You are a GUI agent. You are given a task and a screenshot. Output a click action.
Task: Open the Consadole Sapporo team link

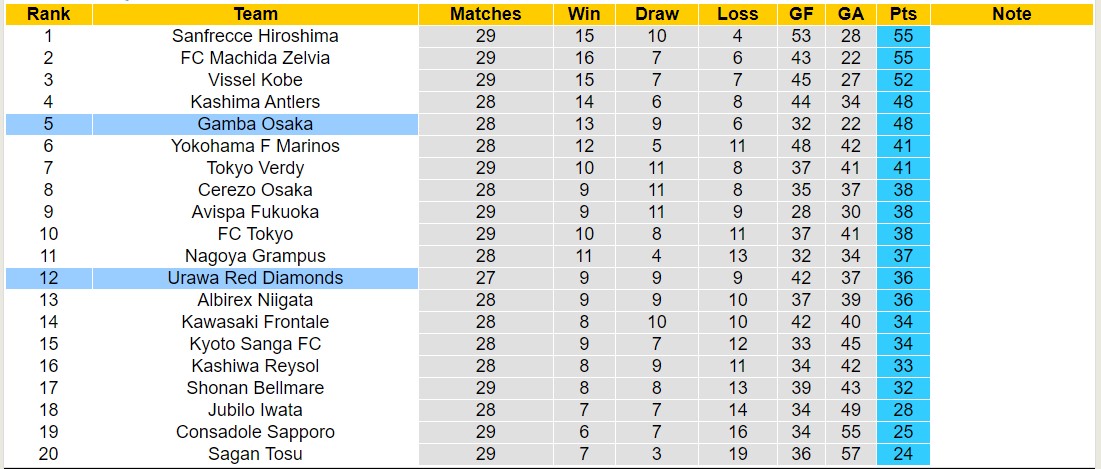pos(255,432)
